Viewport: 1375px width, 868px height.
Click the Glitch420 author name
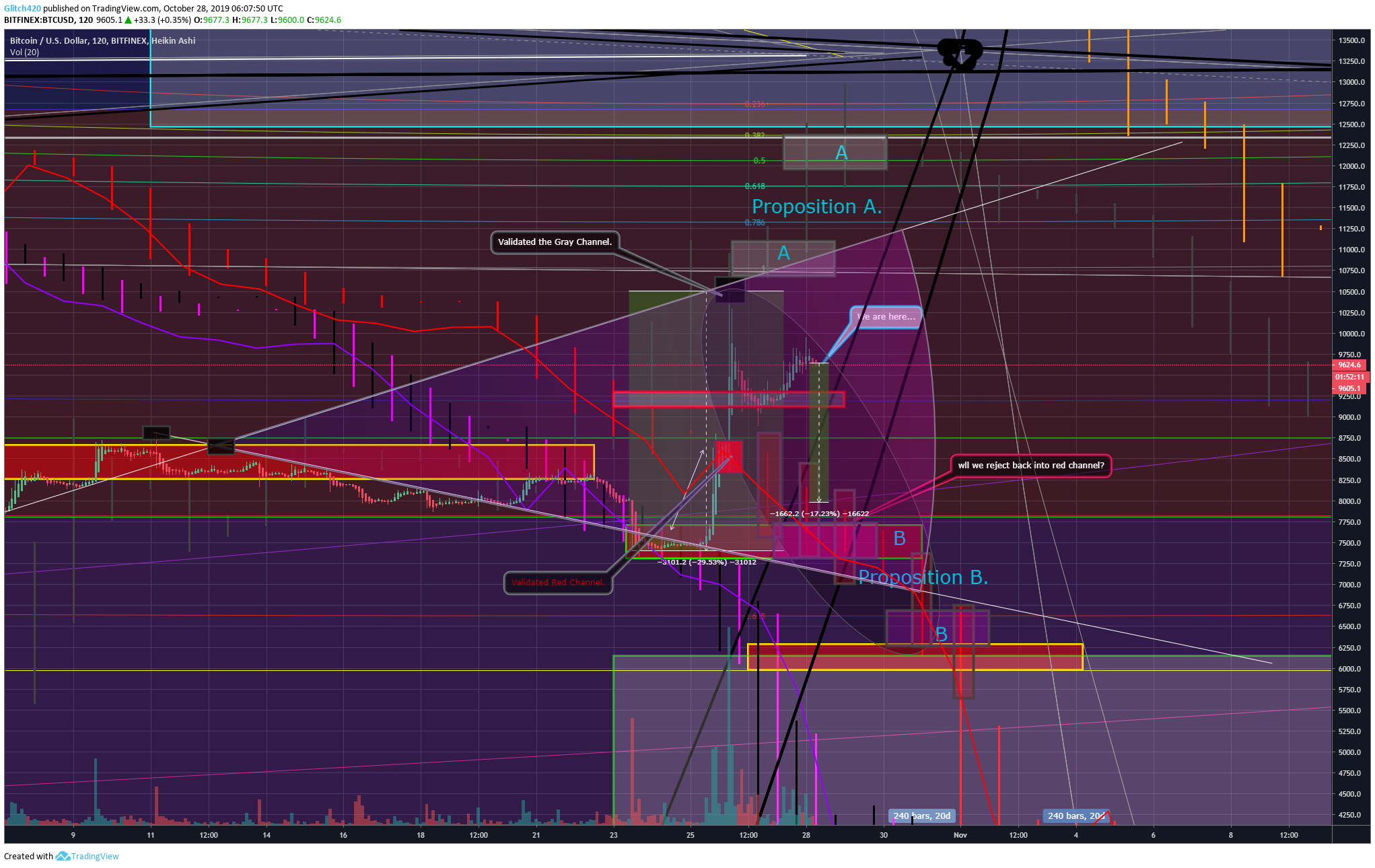coord(22,8)
